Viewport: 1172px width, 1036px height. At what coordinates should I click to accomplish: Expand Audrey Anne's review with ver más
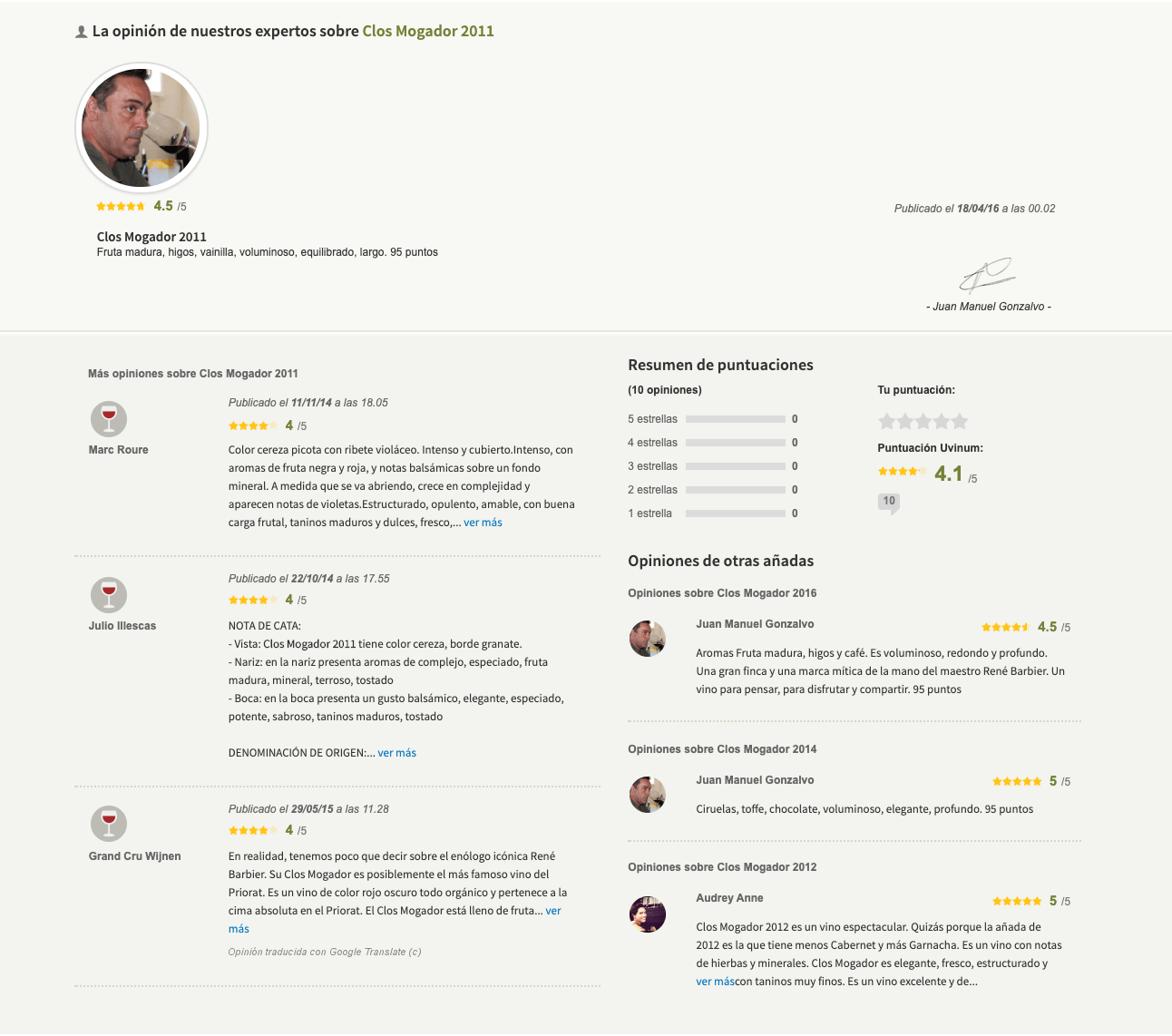[715, 982]
